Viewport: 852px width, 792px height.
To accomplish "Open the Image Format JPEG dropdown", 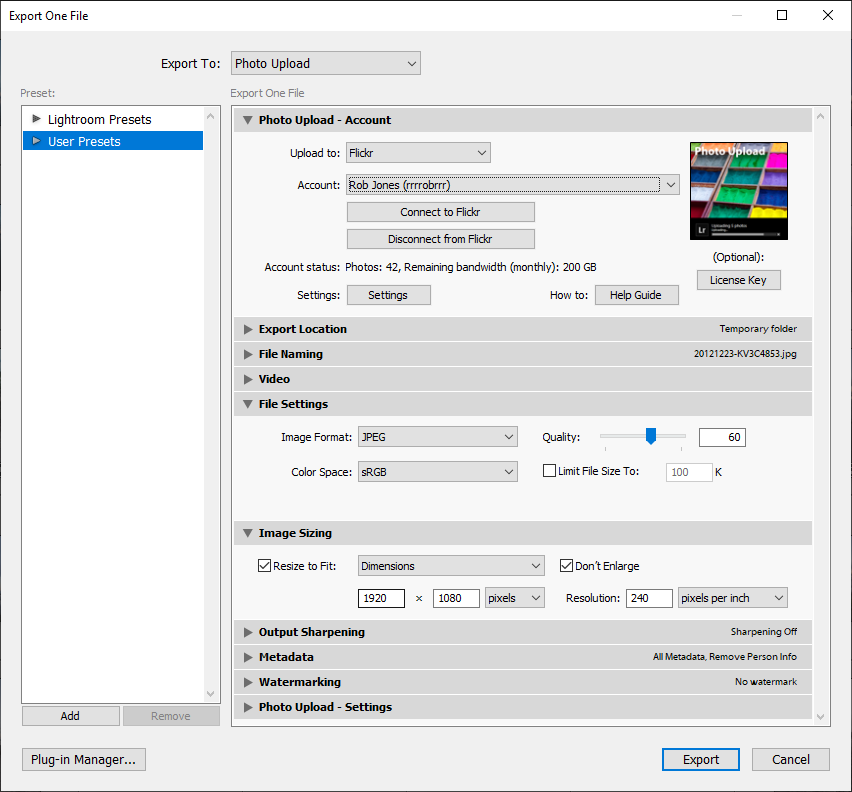I will 437,437.
